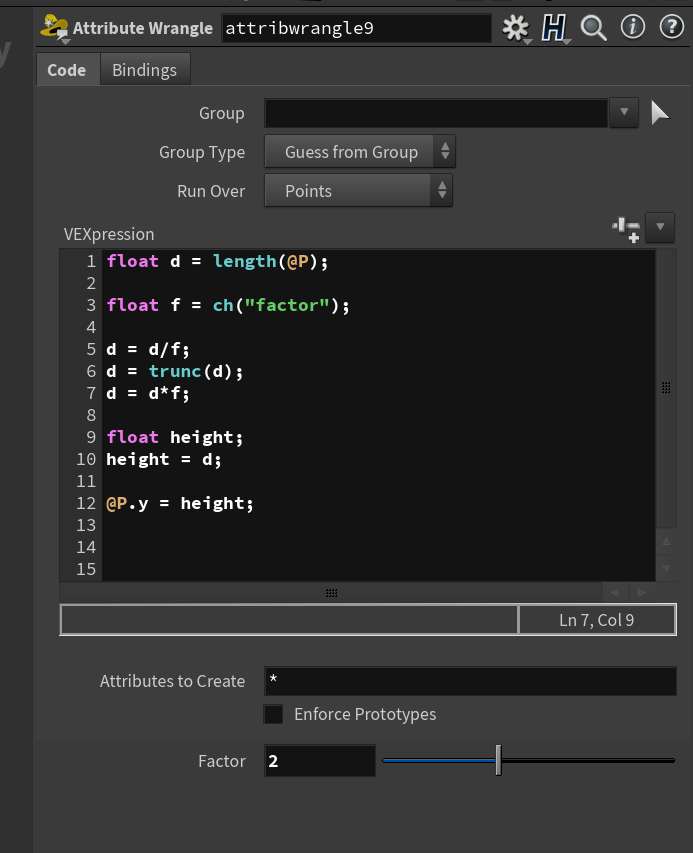The width and height of the screenshot is (693, 853).
Task: Click the Group input field
Action: point(436,113)
